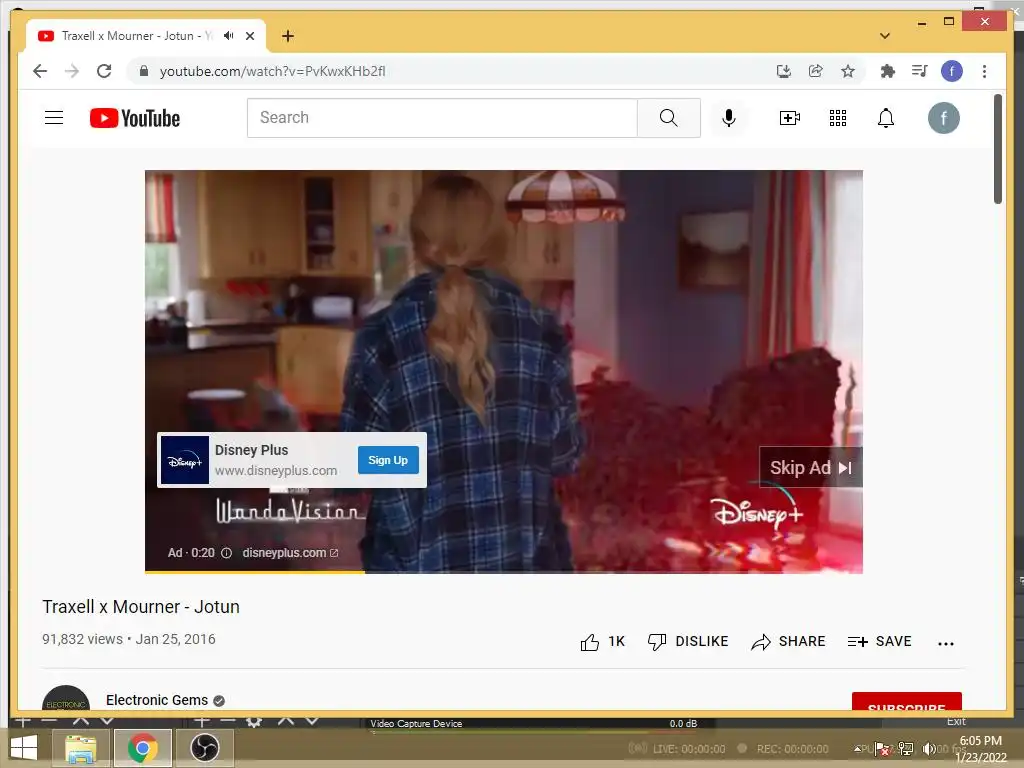This screenshot has width=1024, height=768.
Task: Open disneyplus.com link in the ad
Action: pos(290,552)
